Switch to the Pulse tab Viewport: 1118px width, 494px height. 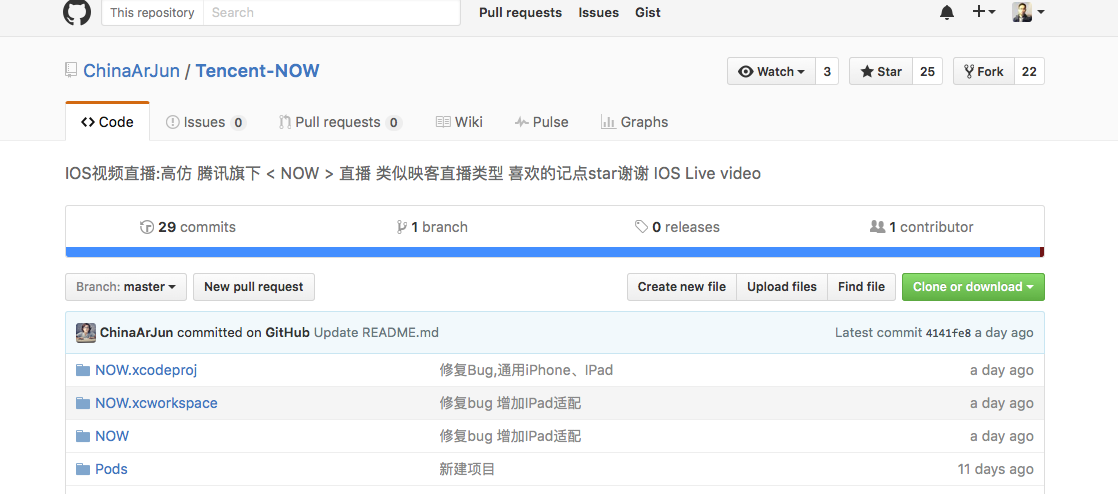click(542, 122)
